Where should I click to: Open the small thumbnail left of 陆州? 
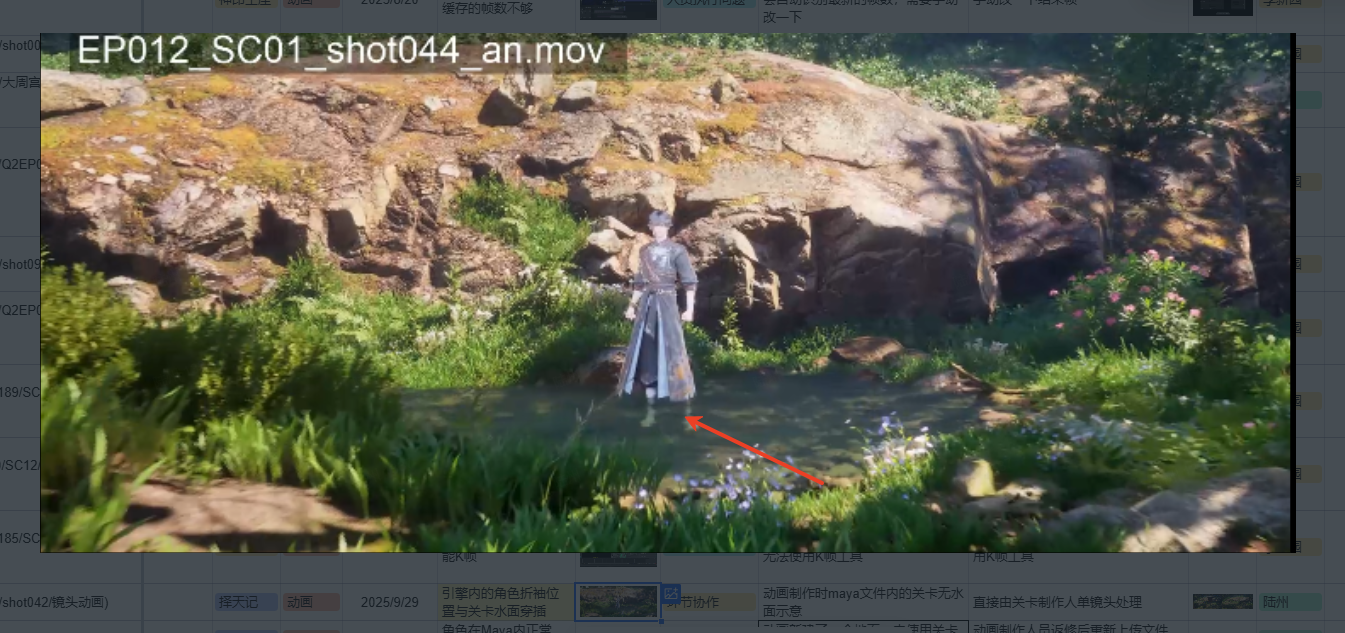(1222, 602)
